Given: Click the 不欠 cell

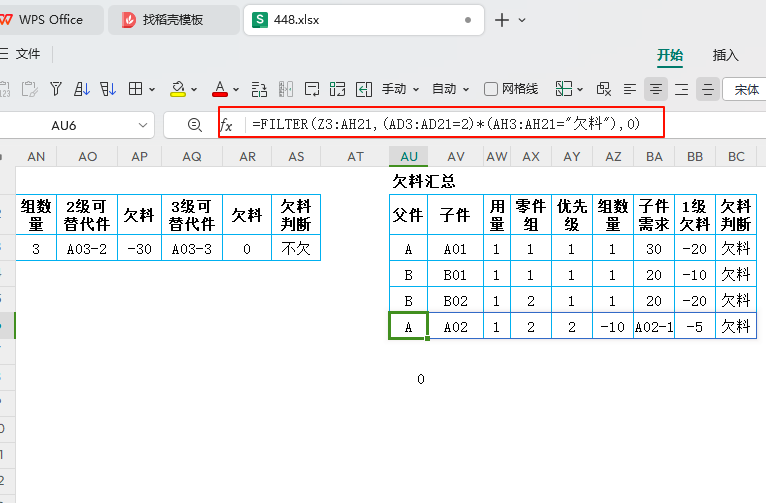Looking at the screenshot, I should [296, 248].
